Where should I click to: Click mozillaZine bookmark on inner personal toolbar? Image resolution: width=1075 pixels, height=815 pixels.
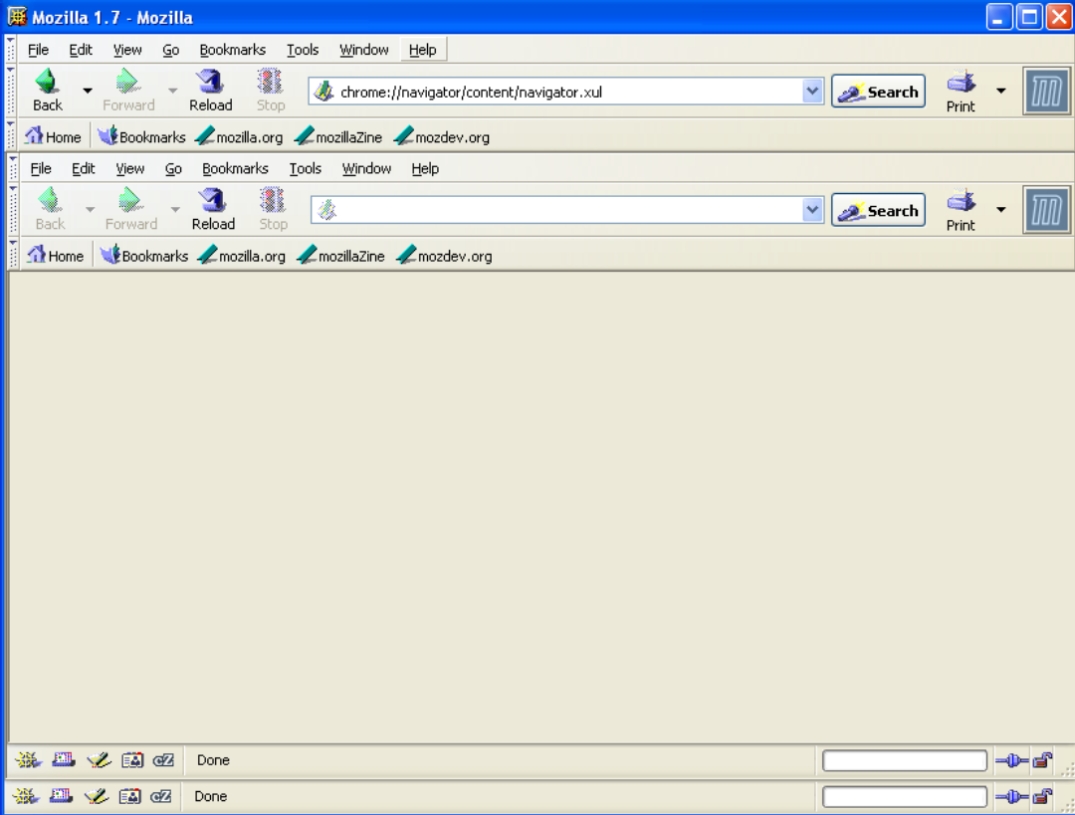[341, 255]
